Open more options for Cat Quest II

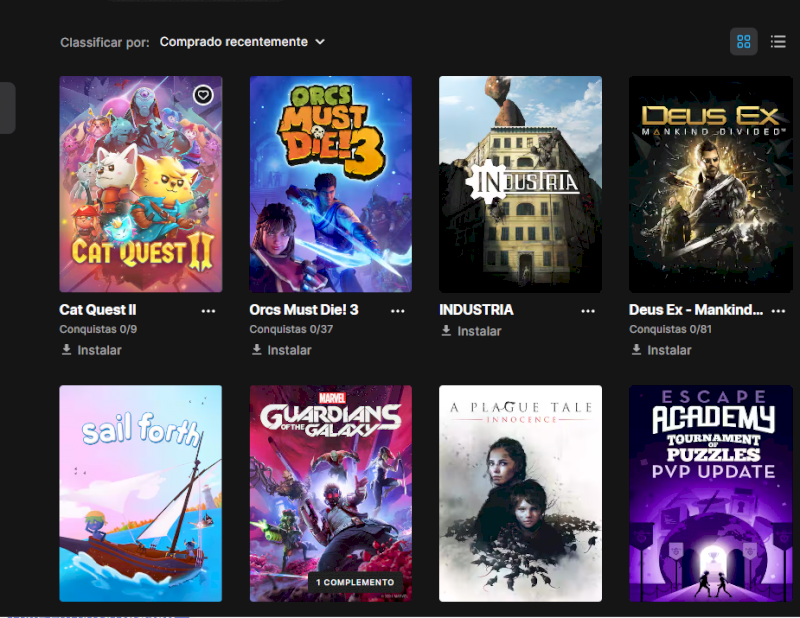[x=208, y=311]
